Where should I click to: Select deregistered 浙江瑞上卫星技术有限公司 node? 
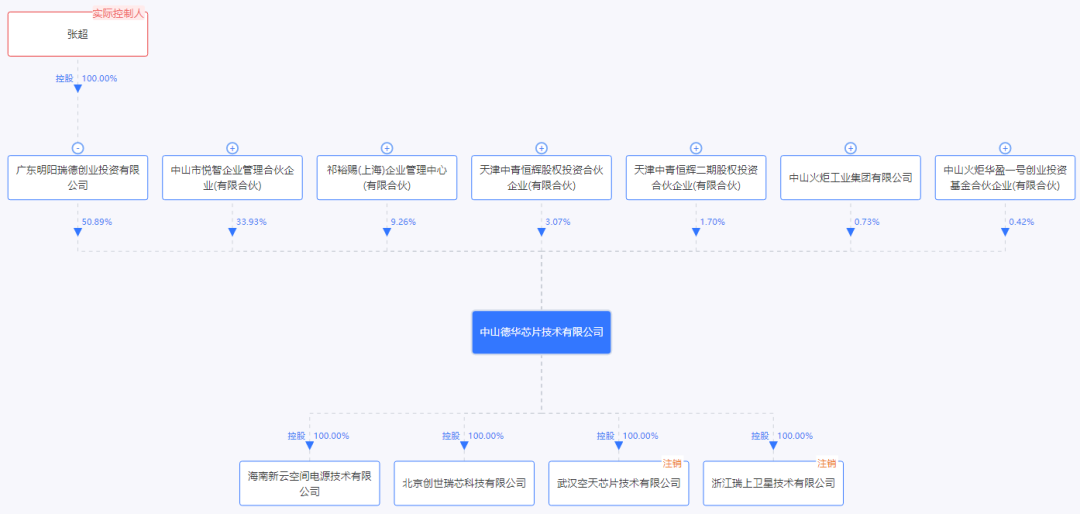(x=773, y=483)
